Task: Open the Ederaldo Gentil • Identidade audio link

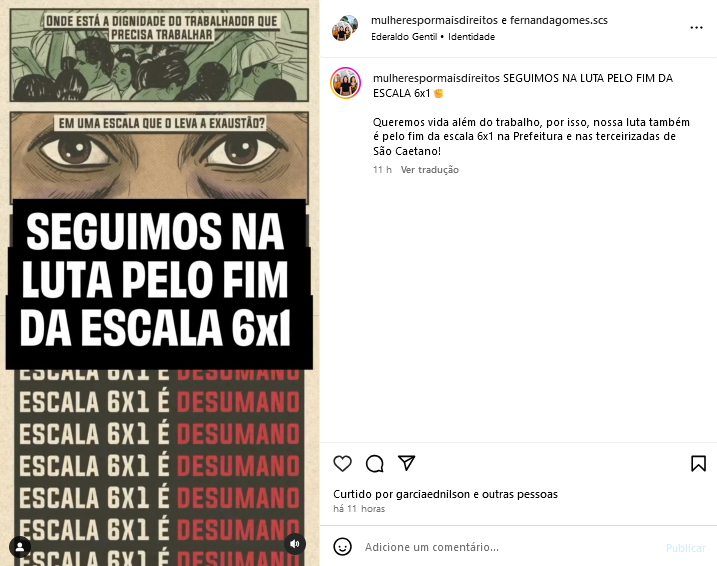Action: coord(433,37)
